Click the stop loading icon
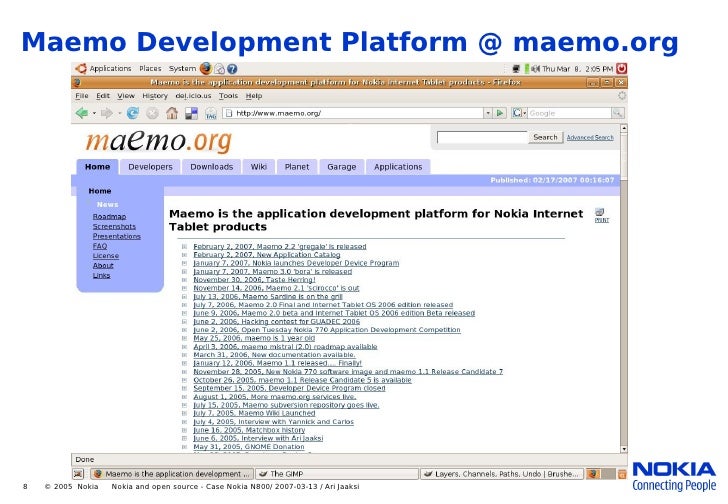This screenshot has height=504, width=728. [152, 113]
